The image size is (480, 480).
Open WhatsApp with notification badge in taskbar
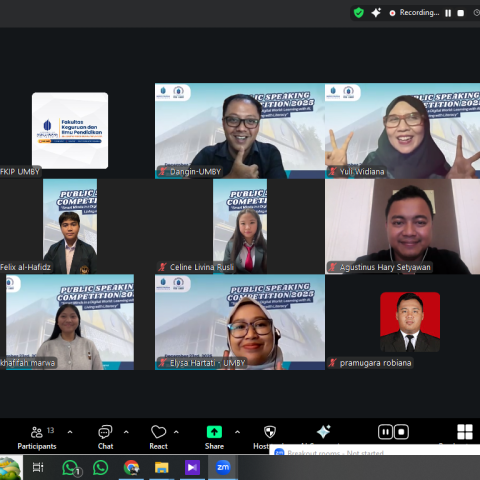pyautogui.click(x=71, y=468)
